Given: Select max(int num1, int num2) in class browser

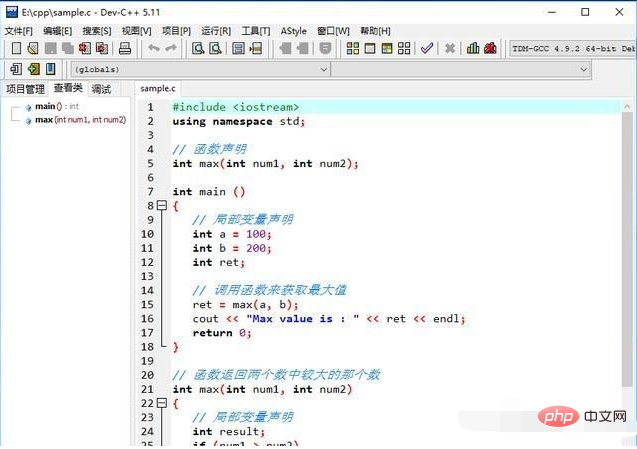Looking at the screenshot, I should coord(80,120).
